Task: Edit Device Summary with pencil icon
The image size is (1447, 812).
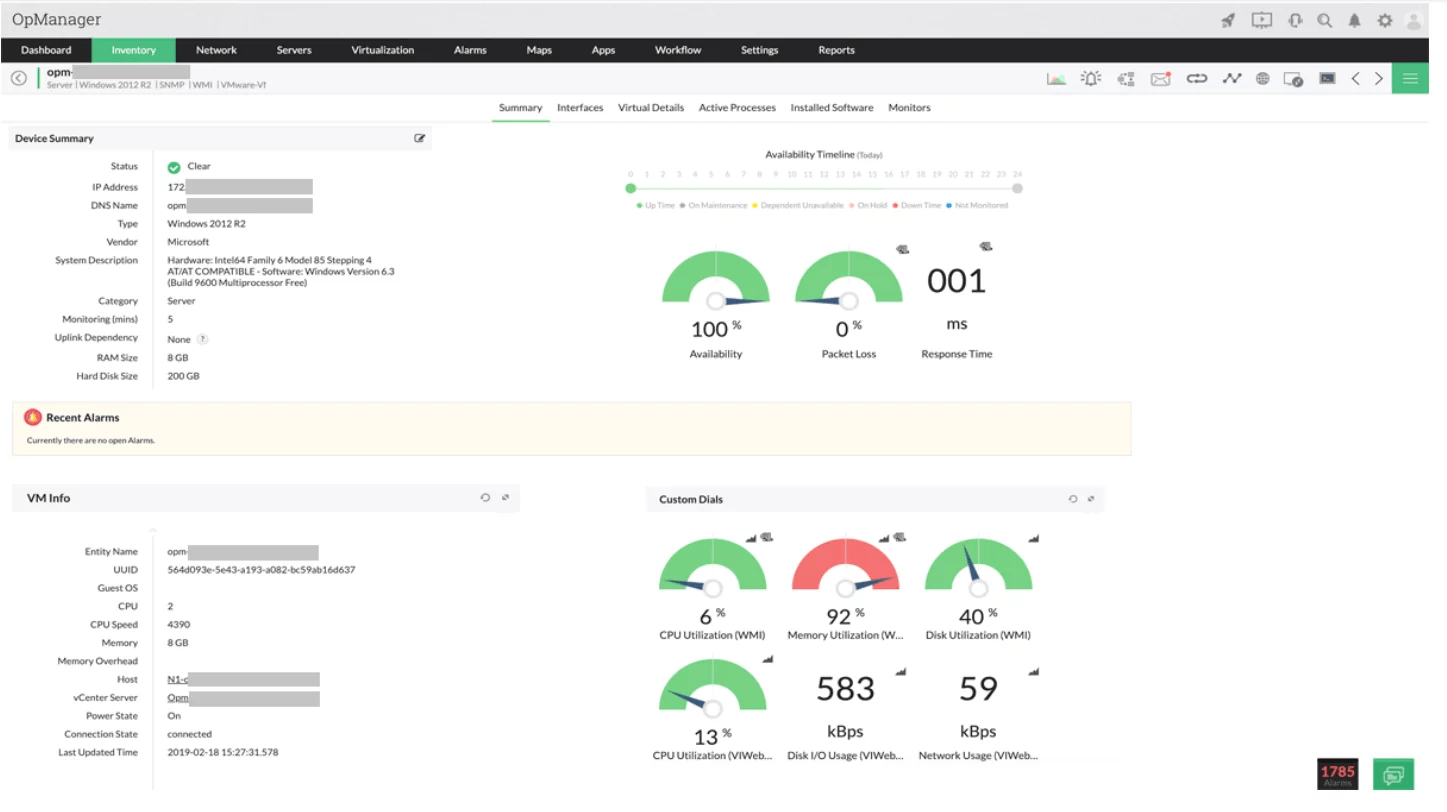Action: pyautogui.click(x=420, y=138)
